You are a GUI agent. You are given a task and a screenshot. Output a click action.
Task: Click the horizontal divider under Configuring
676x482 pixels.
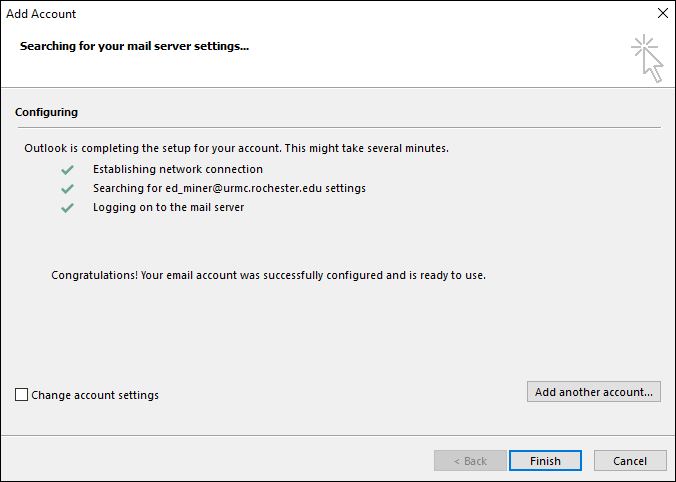click(338, 127)
